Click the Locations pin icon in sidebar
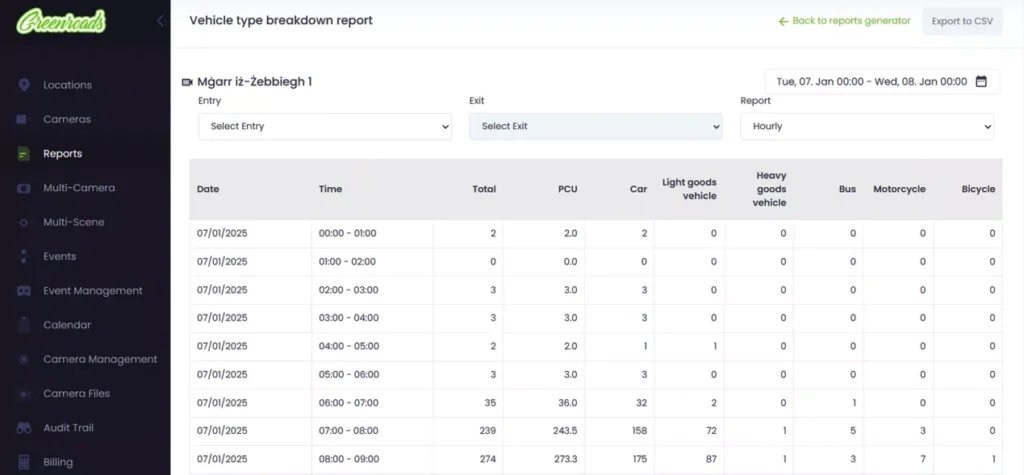This screenshot has height=475, width=1024. click(23, 85)
